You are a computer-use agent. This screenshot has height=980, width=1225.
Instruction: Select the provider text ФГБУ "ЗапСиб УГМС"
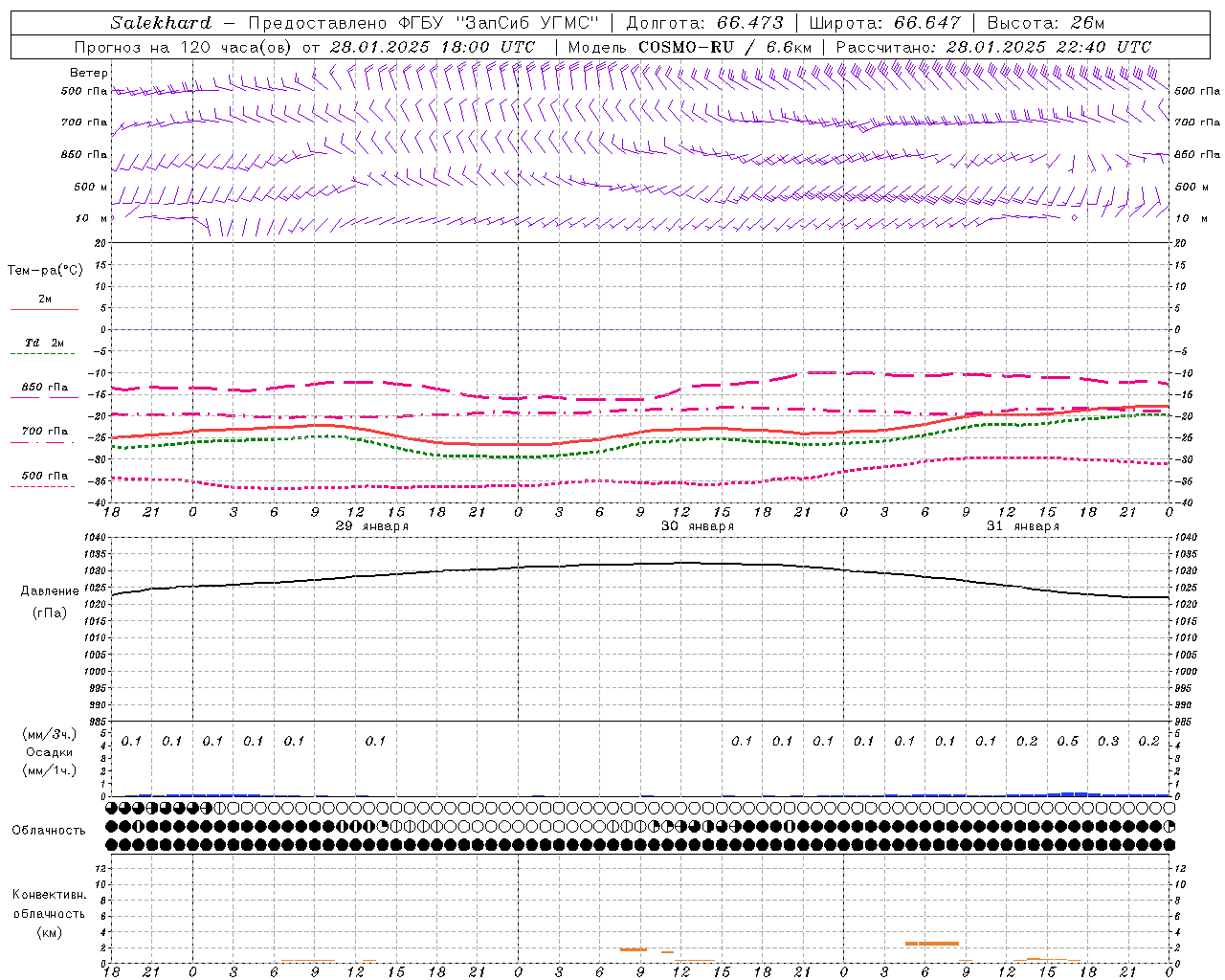[x=501, y=23]
